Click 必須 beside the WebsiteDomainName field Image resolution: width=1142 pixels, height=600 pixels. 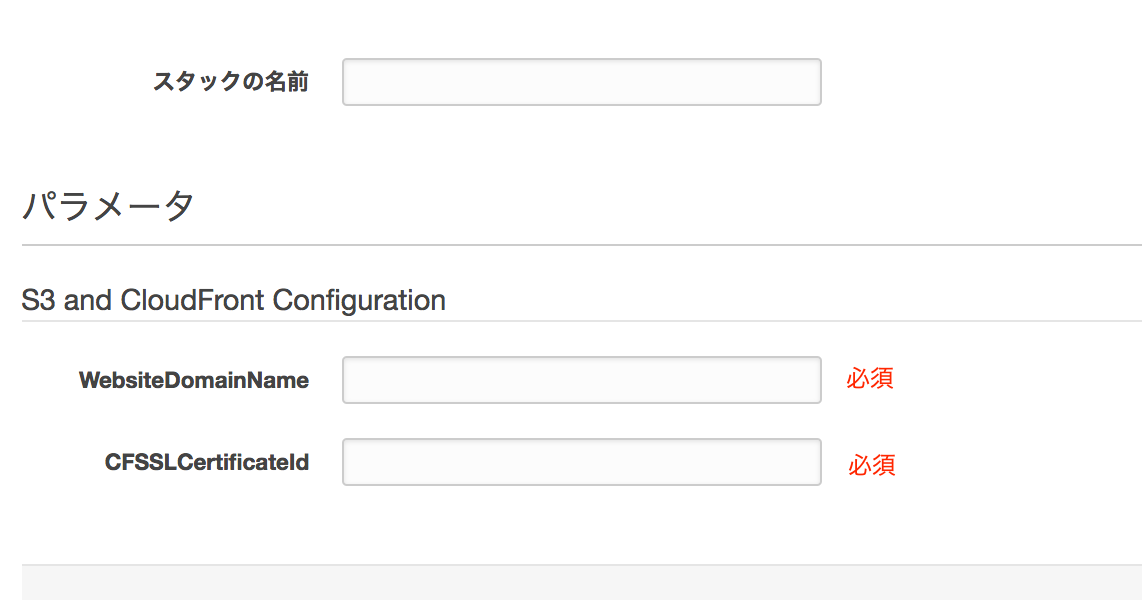869,378
